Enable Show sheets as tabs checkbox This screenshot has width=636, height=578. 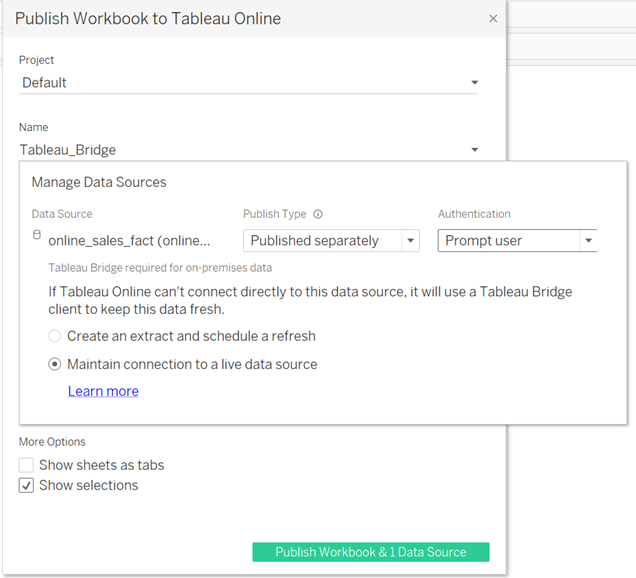pos(27,465)
